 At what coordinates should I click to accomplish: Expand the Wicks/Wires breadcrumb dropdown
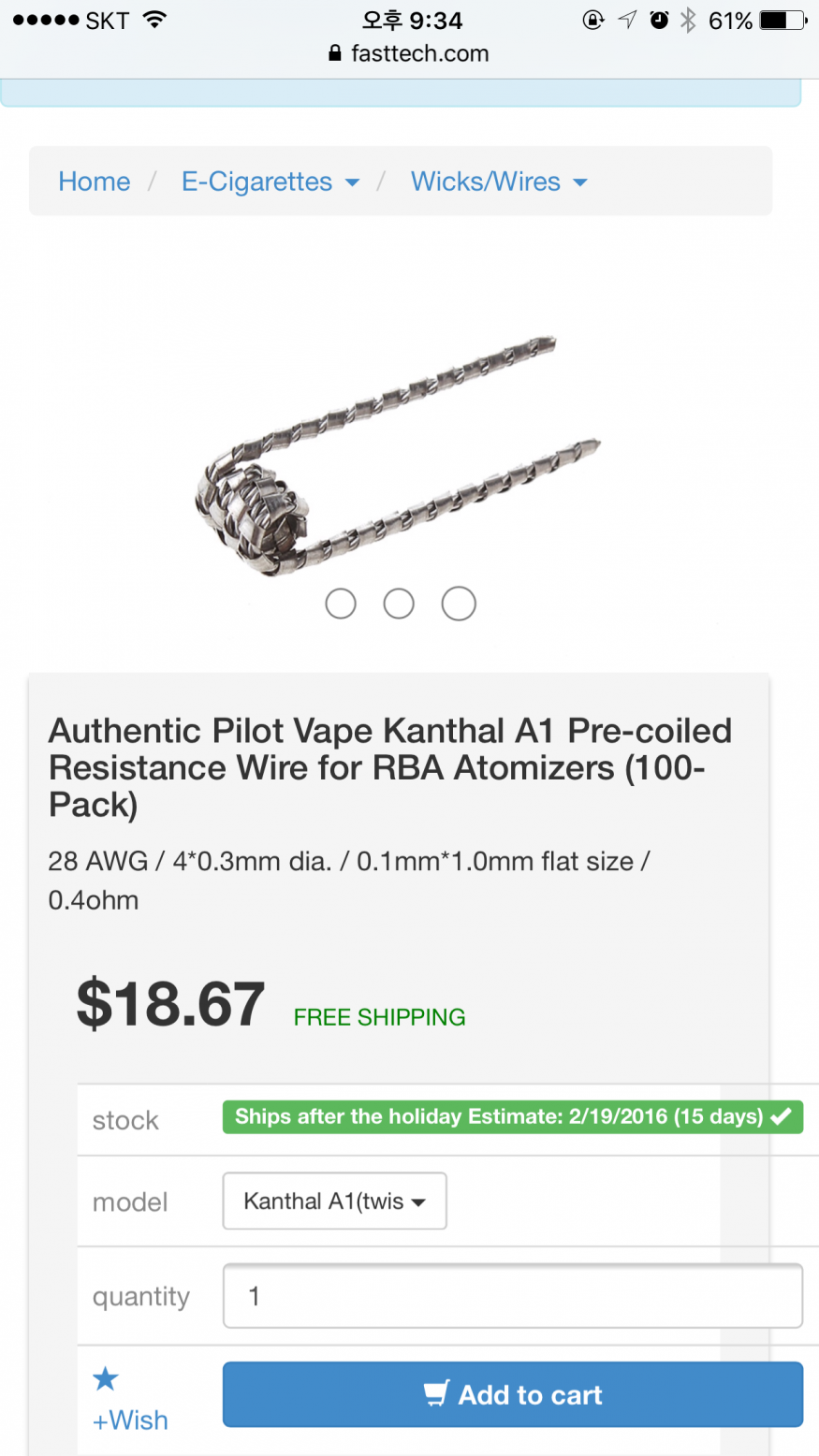(499, 182)
